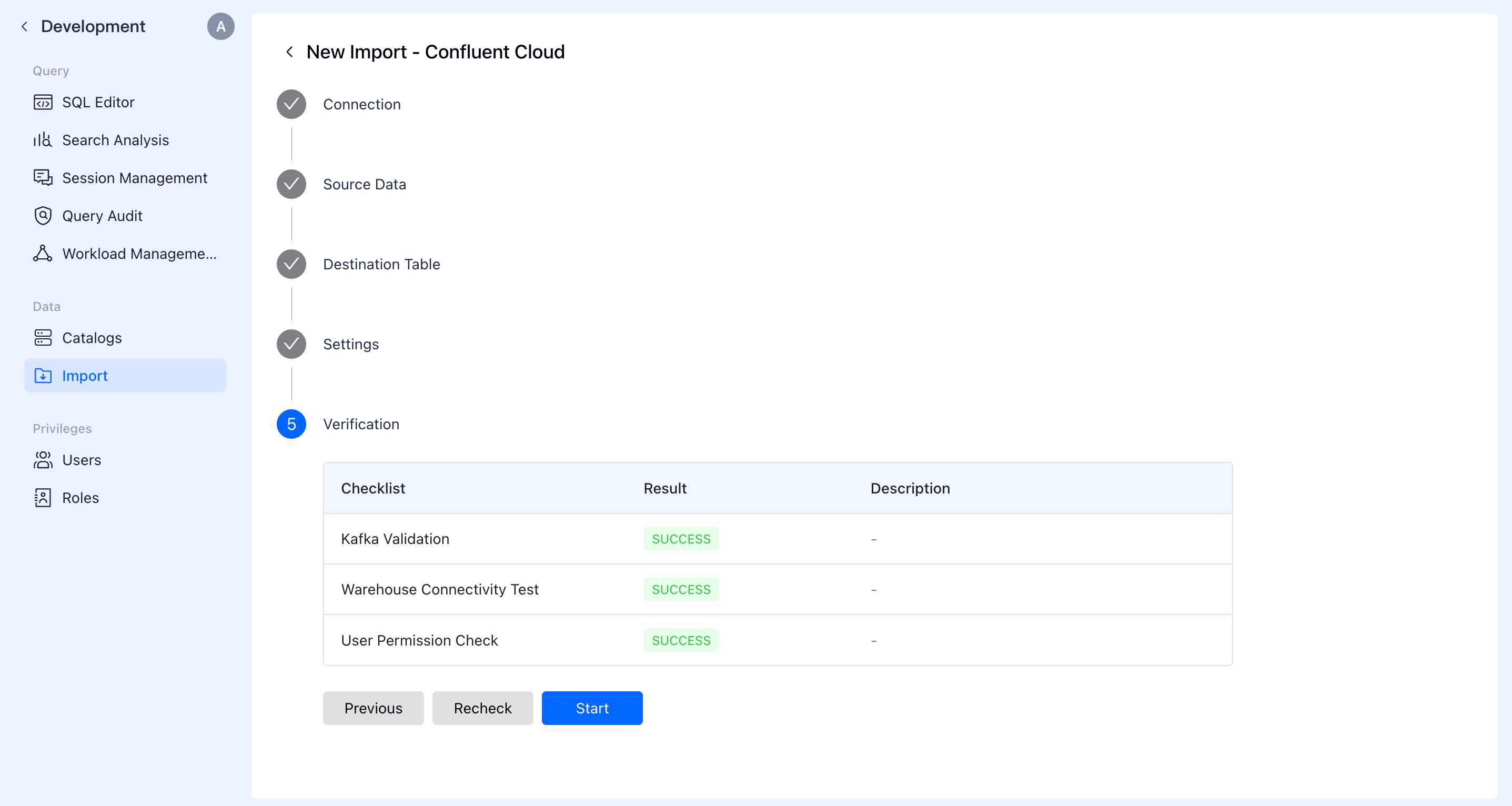Select the Import menu item

(125, 376)
